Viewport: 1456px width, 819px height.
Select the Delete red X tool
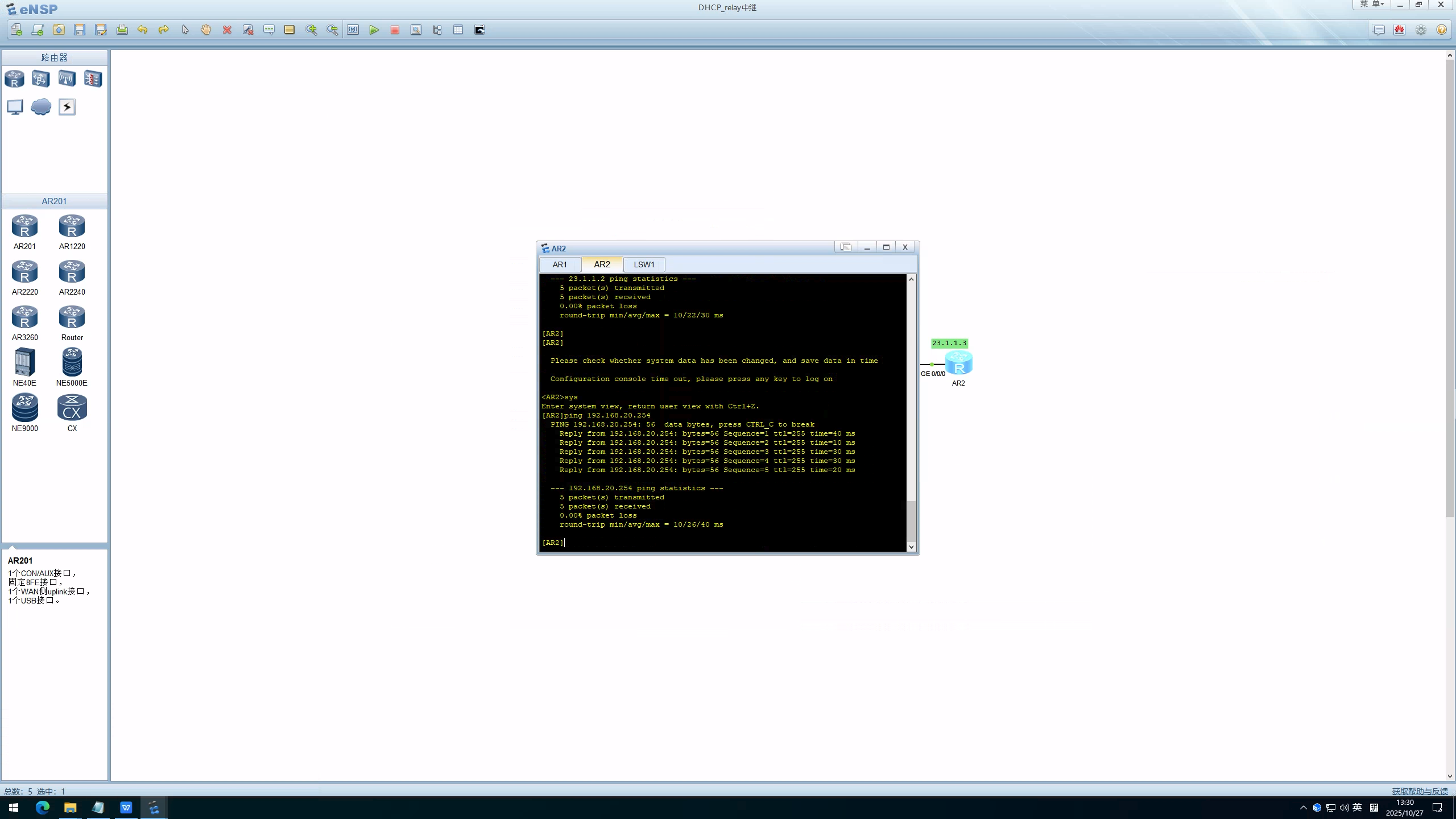[227, 30]
